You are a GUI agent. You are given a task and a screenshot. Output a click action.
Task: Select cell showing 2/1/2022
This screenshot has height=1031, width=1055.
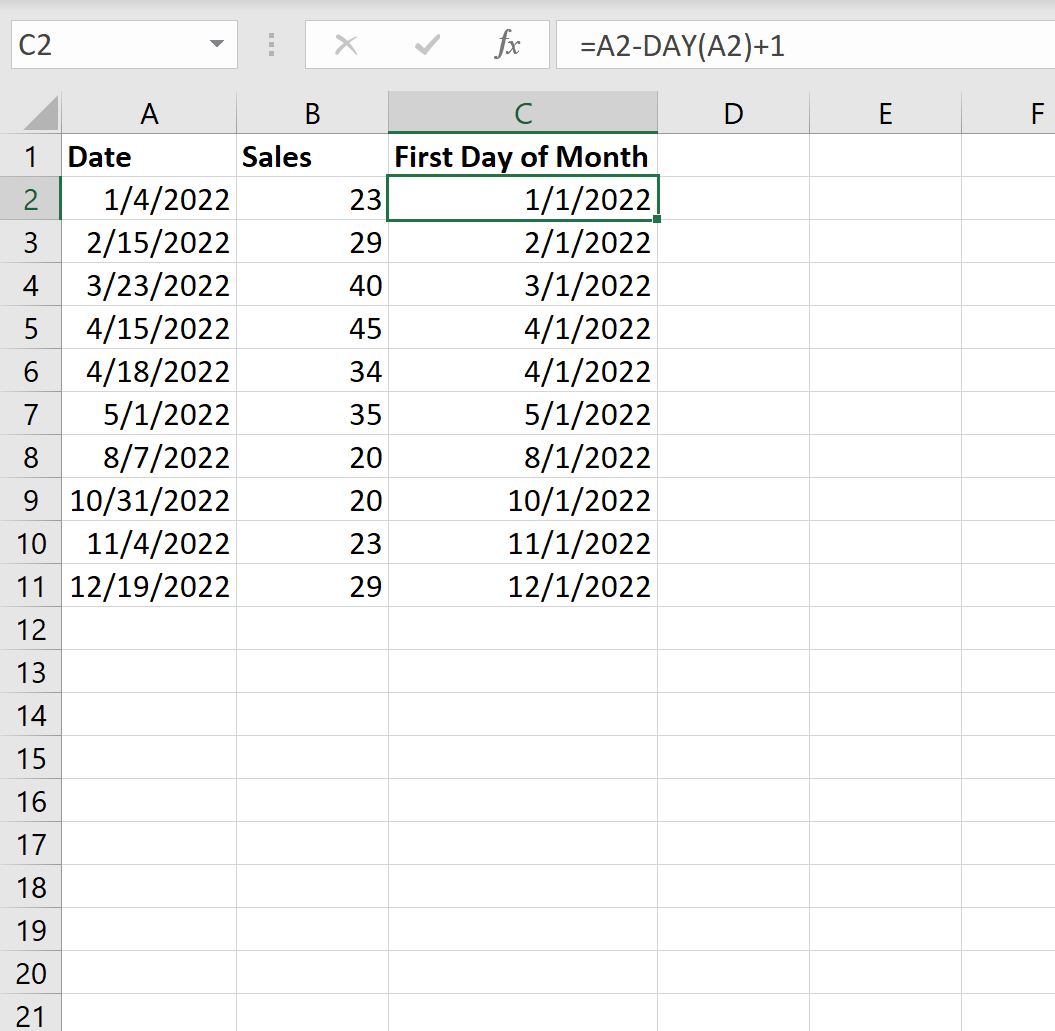point(523,242)
